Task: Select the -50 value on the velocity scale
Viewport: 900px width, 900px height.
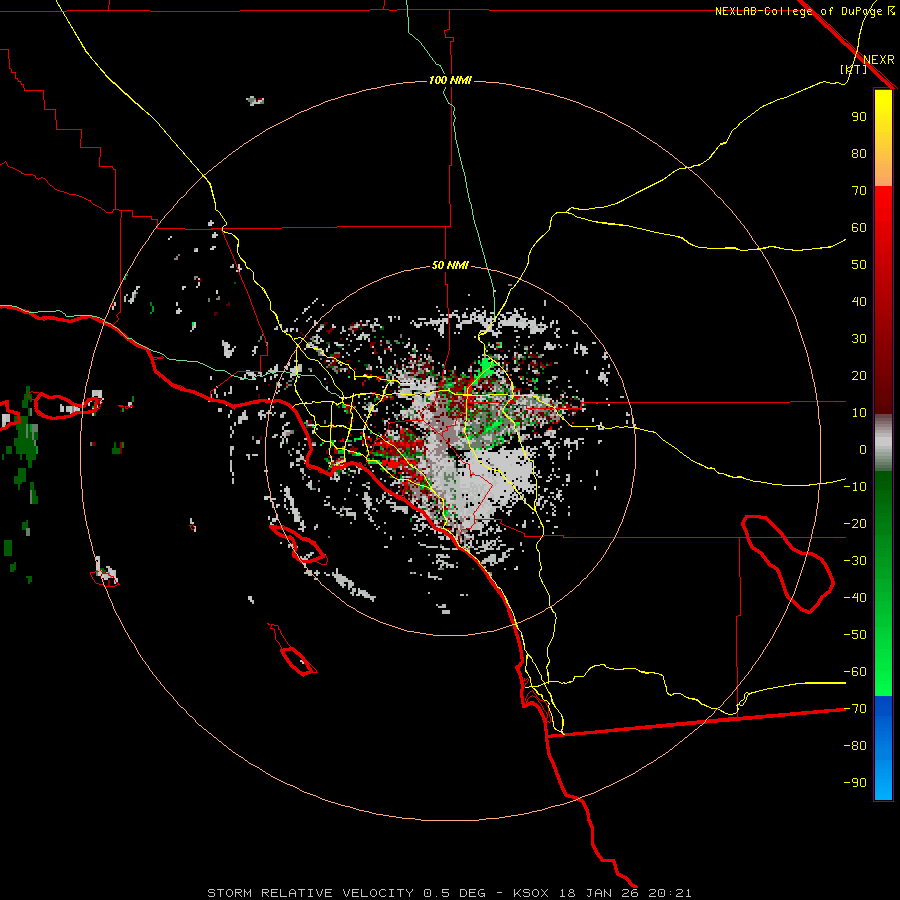Action: tap(855, 635)
